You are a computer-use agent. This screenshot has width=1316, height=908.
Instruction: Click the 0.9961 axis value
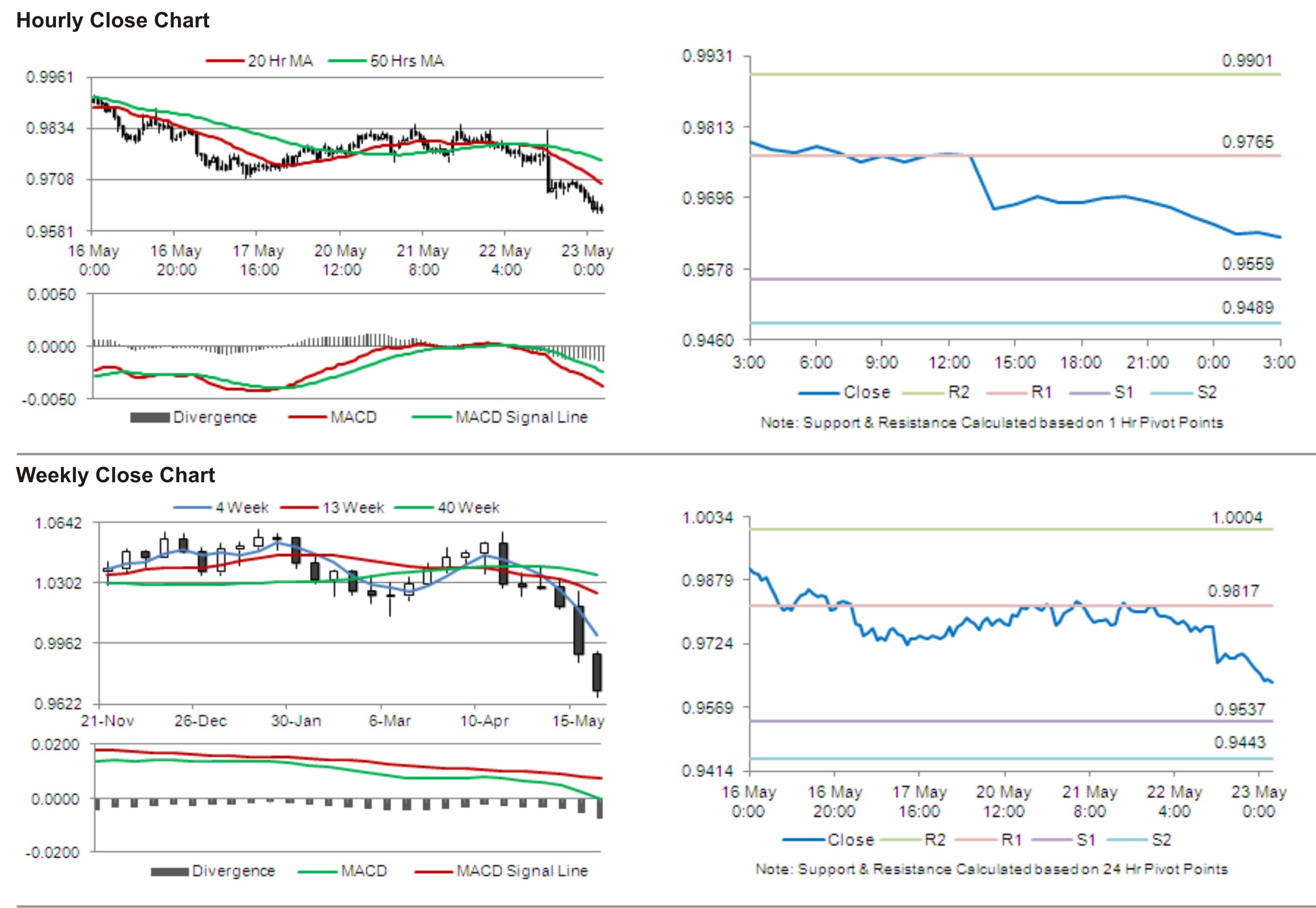50,77
